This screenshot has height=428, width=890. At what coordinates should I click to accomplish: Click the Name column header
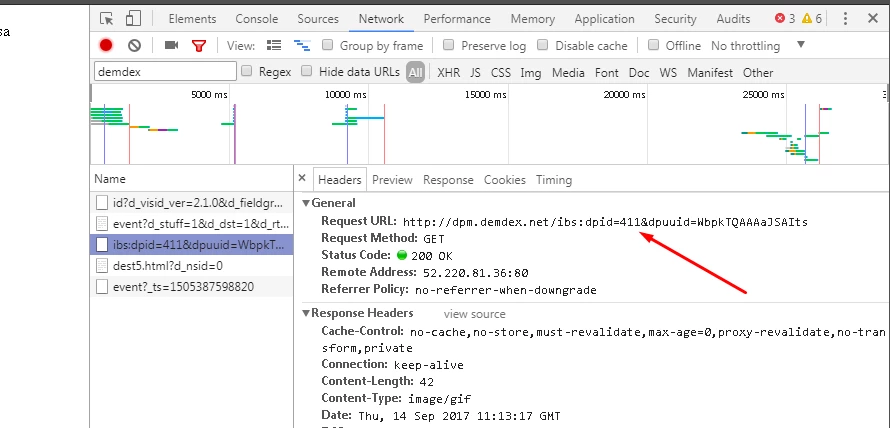192,179
